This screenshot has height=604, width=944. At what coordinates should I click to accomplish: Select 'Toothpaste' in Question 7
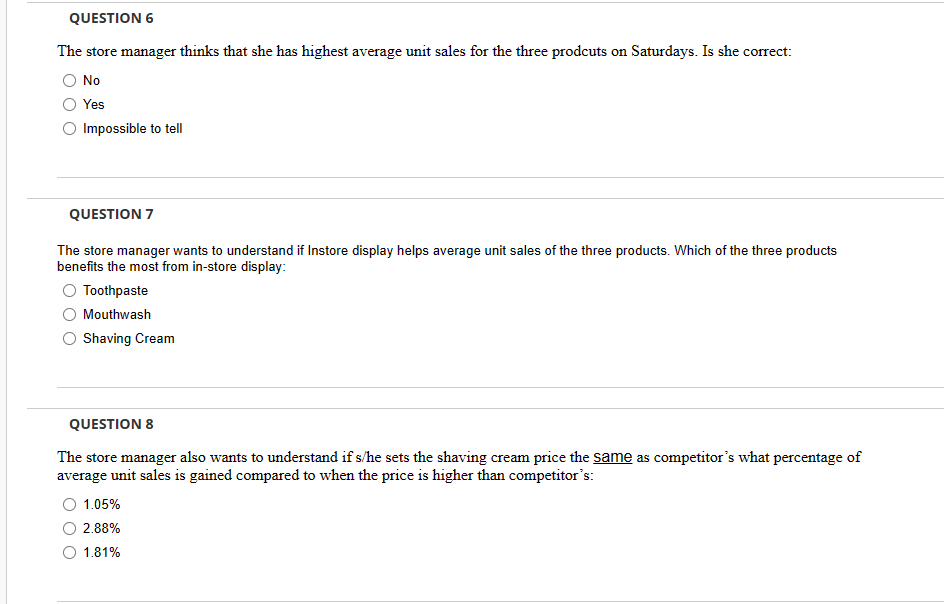click(69, 290)
